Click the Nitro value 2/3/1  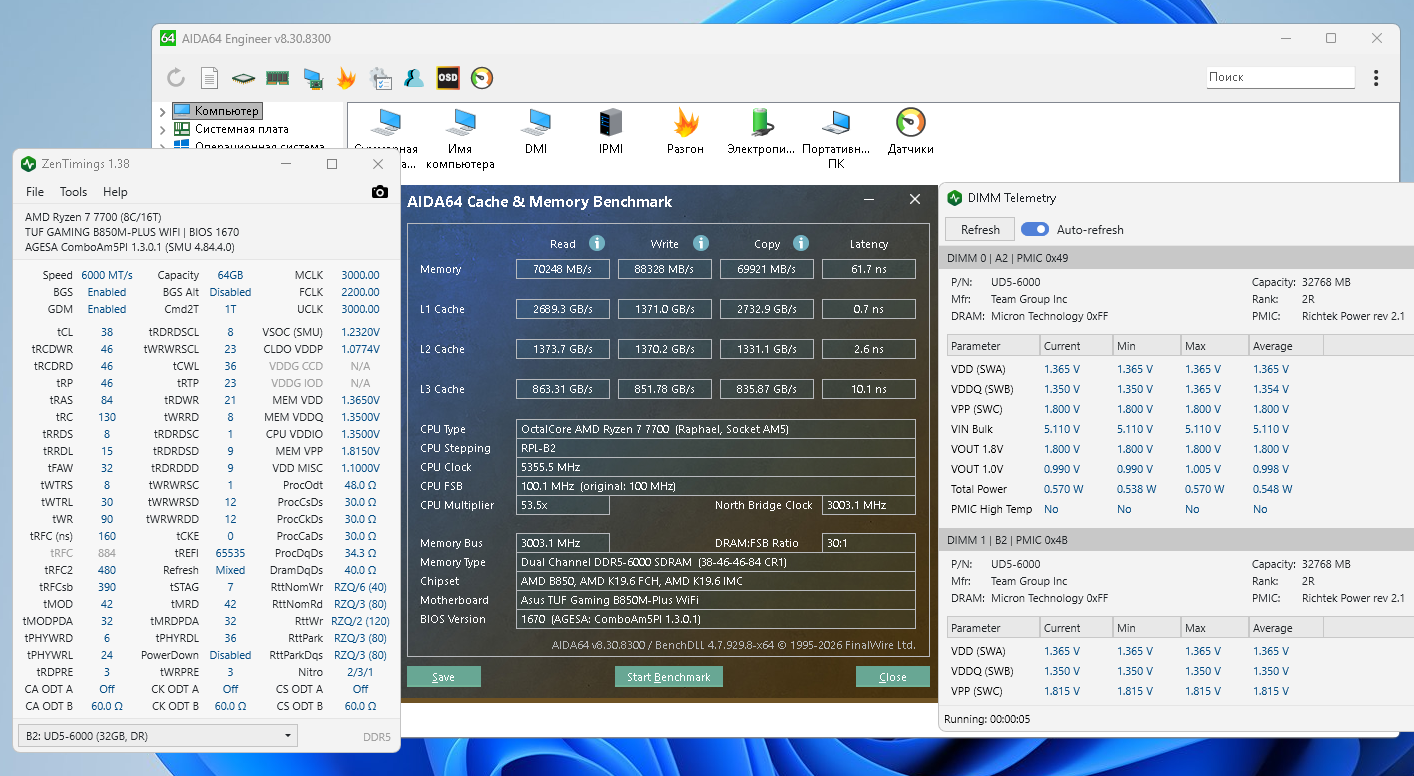click(x=361, y=672)
